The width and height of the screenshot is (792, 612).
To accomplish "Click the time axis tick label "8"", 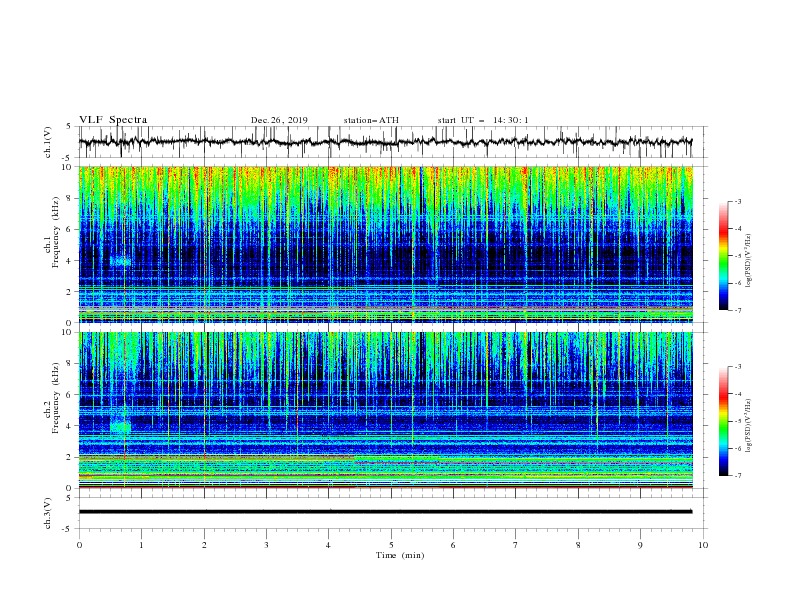I will 578,545.
